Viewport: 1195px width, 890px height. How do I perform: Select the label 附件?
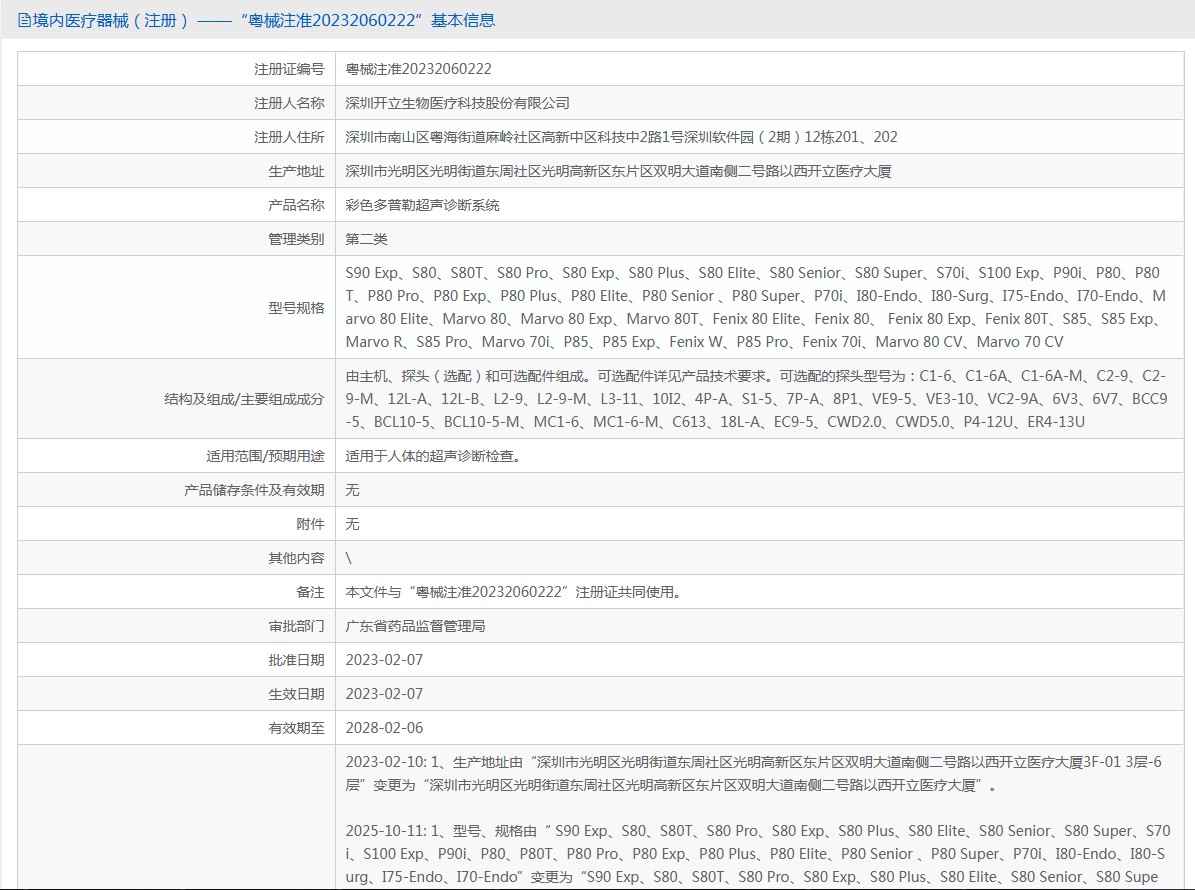tap(310, 524)
